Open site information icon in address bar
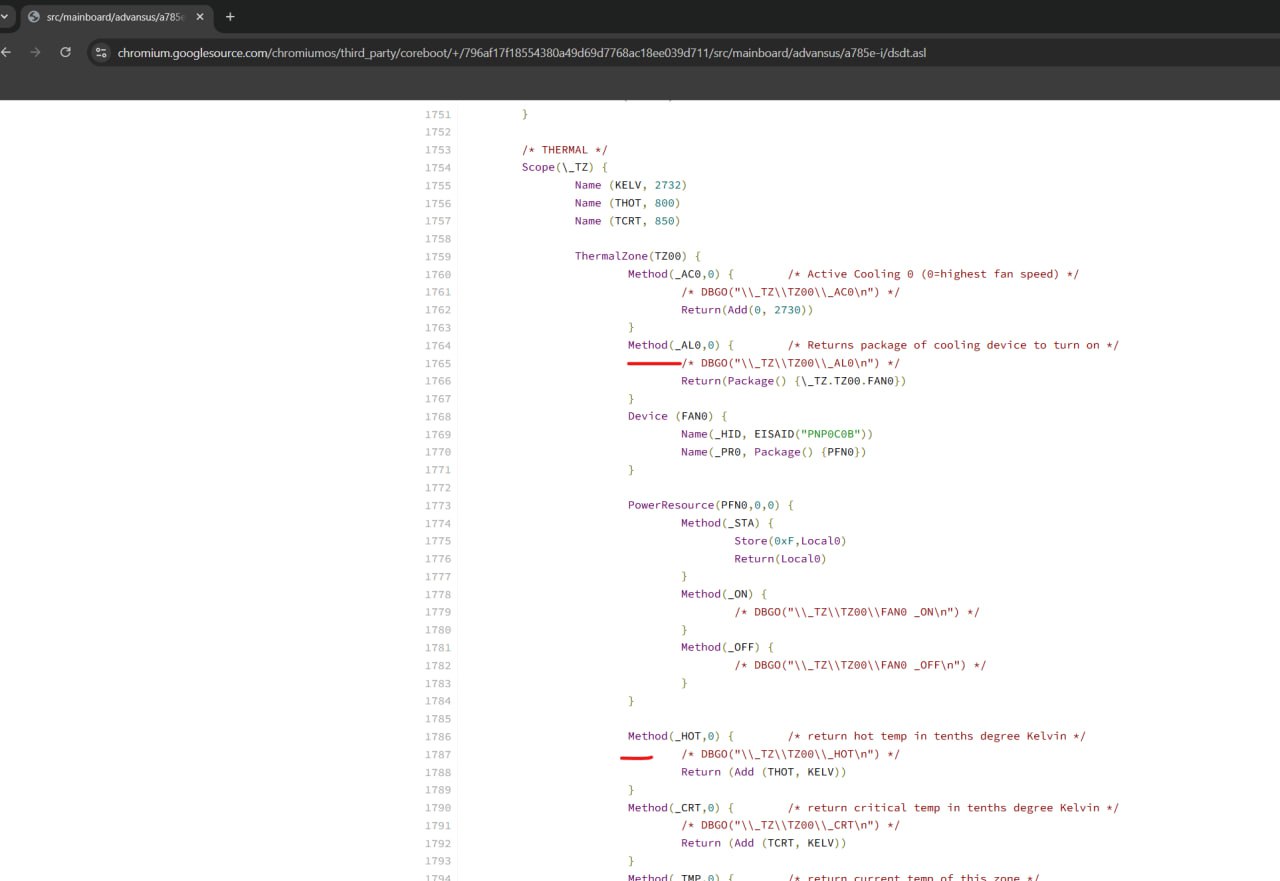 click(x=101, y=52)
